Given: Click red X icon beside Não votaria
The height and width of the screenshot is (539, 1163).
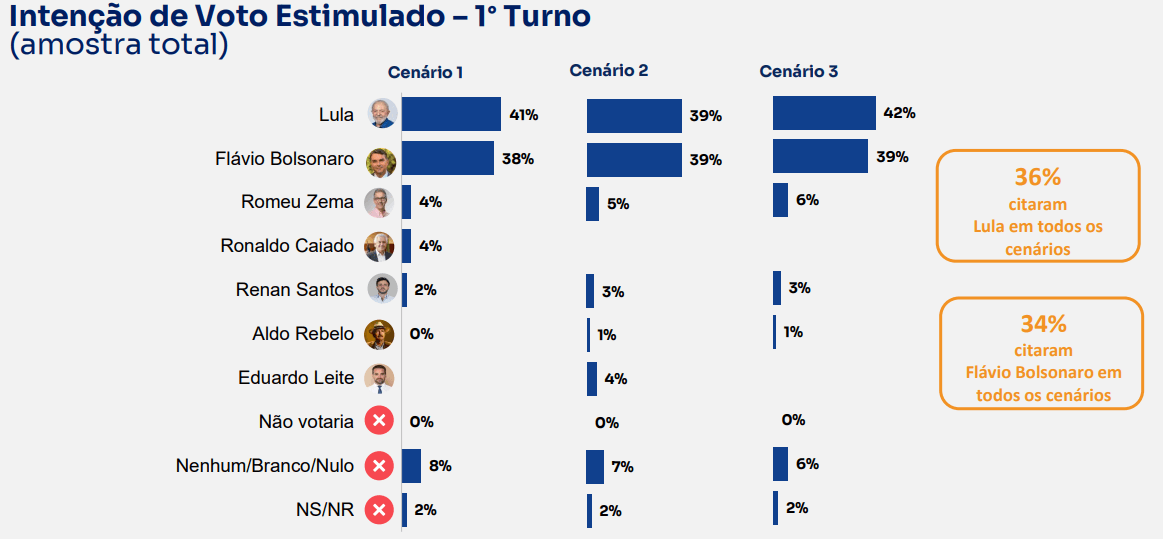Looking at the screenshot, I should (x=378, y=421).
